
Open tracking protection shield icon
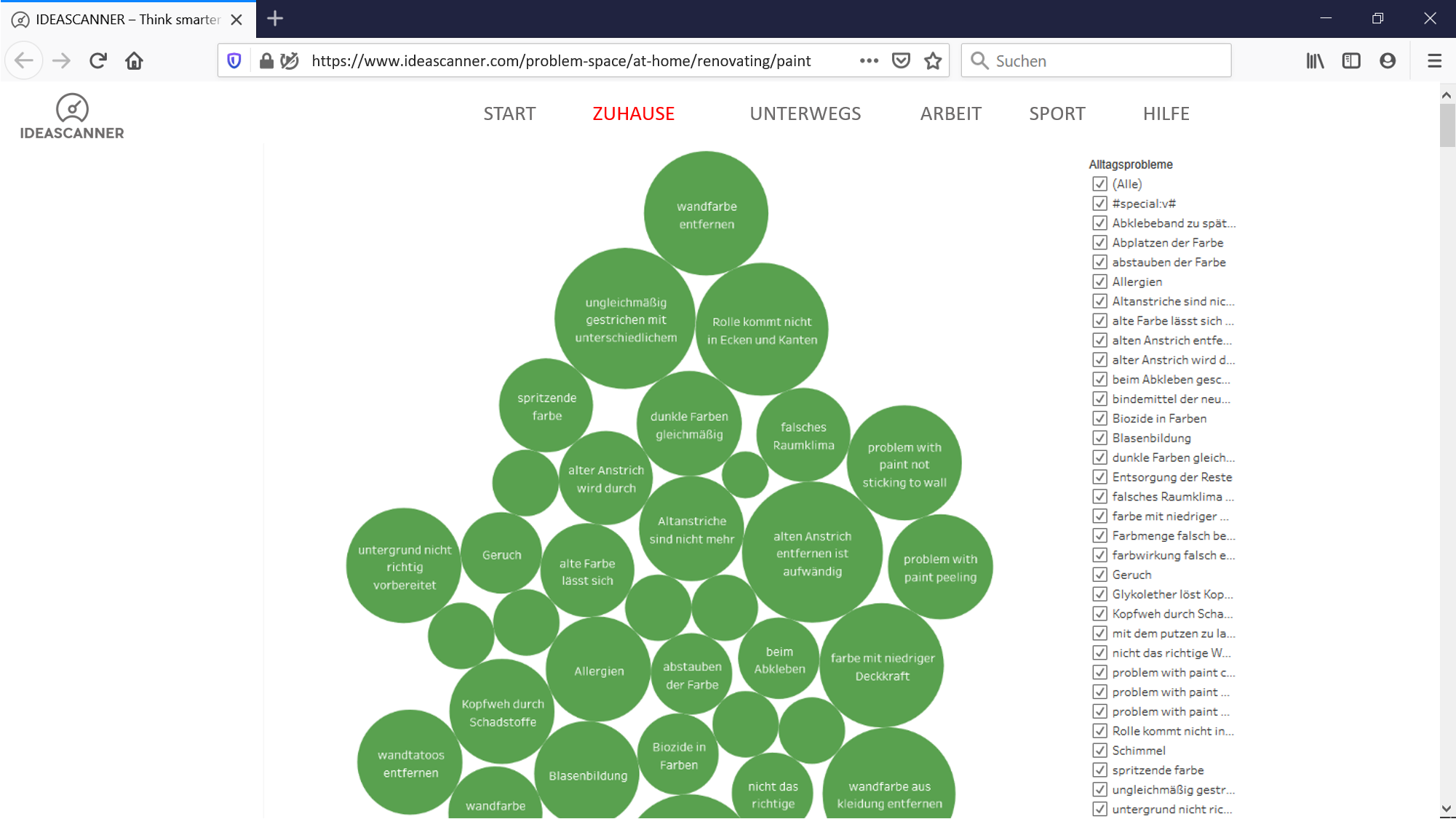tap(234, 60)
